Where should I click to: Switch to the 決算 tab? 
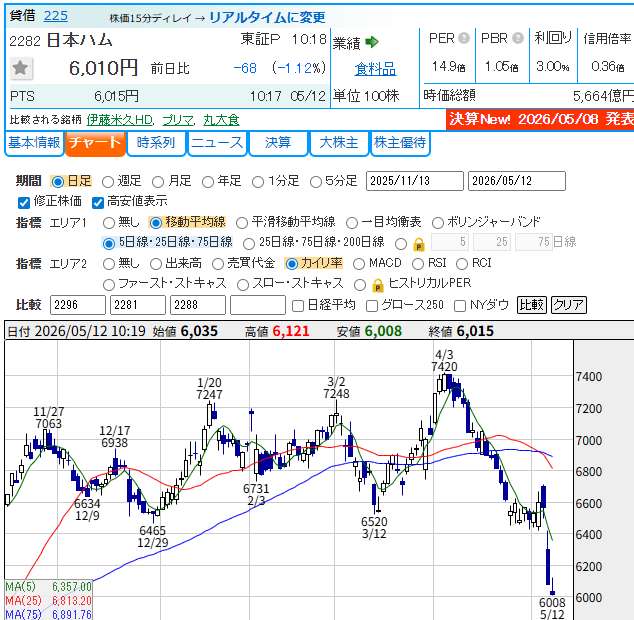click(278, 143)
